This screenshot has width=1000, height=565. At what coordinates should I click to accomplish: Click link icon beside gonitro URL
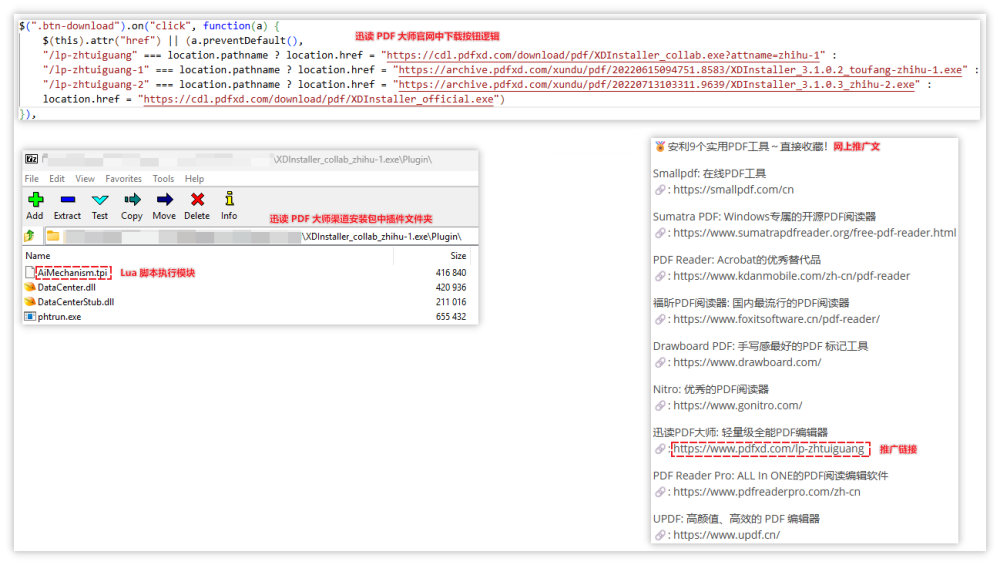coord(660,406)
